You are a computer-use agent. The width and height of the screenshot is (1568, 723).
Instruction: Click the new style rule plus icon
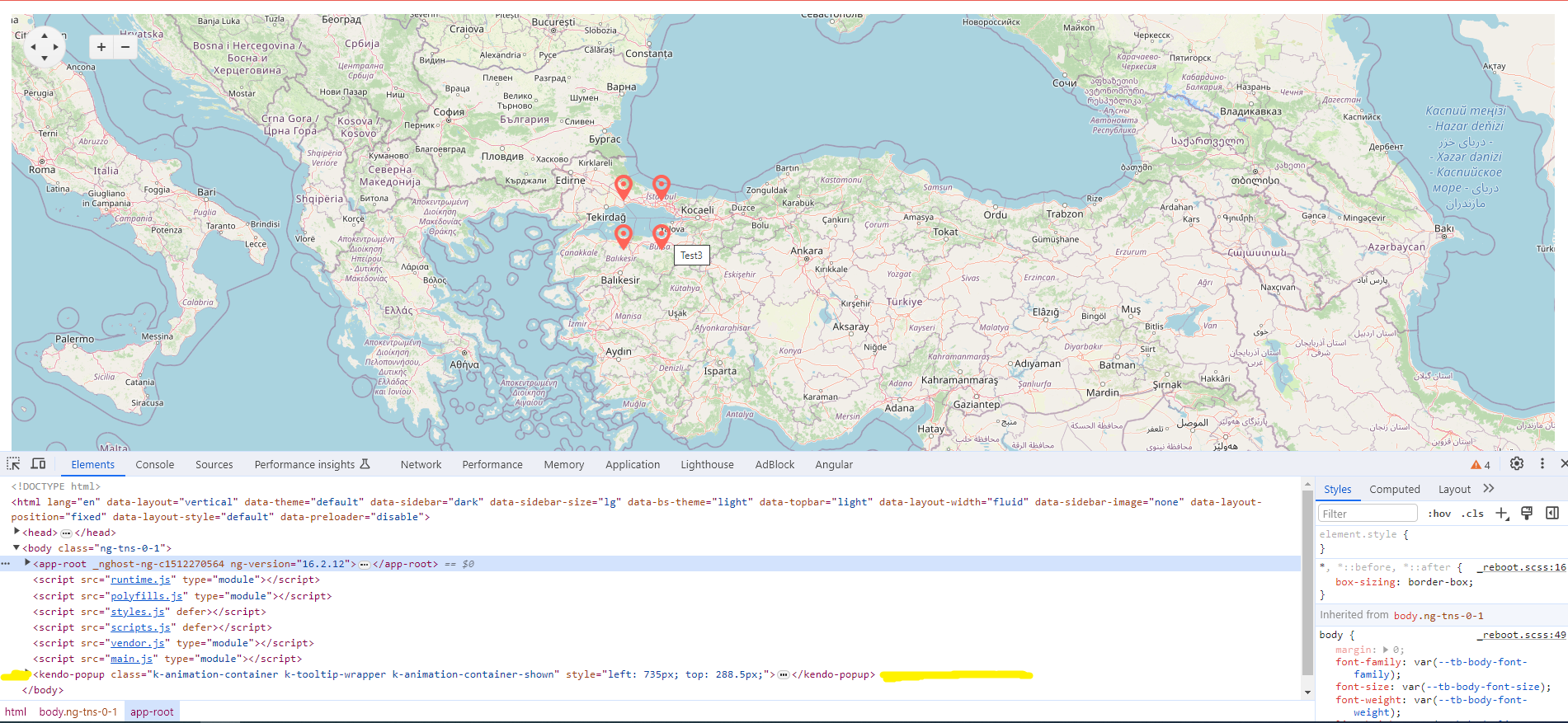point(1501,514)
